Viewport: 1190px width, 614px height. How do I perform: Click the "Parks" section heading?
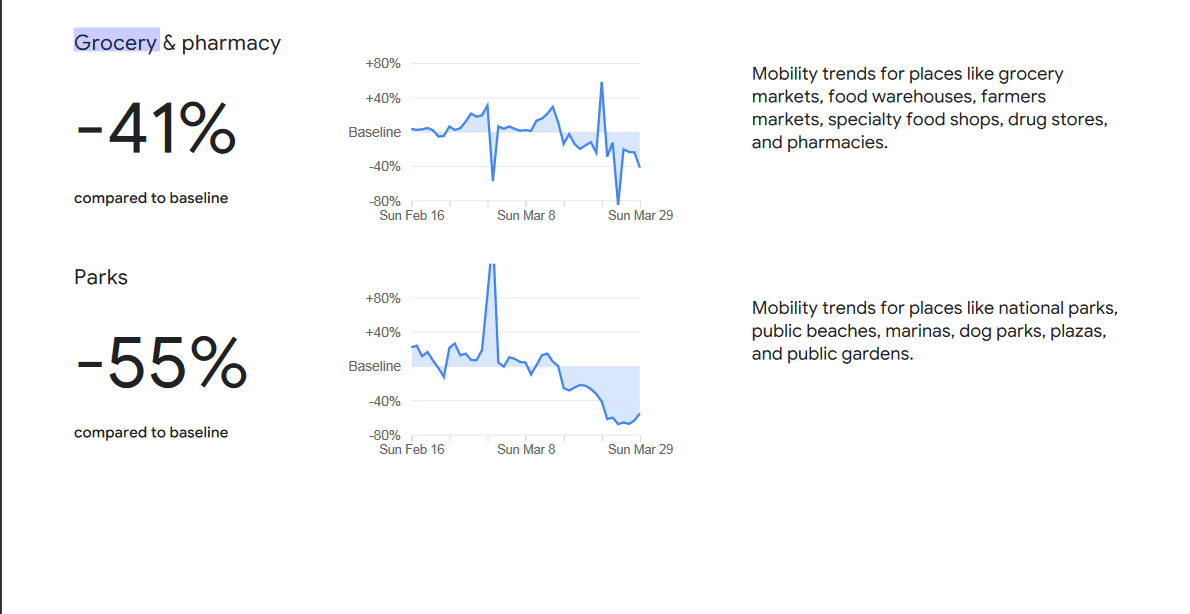click(x=101, y=277)
